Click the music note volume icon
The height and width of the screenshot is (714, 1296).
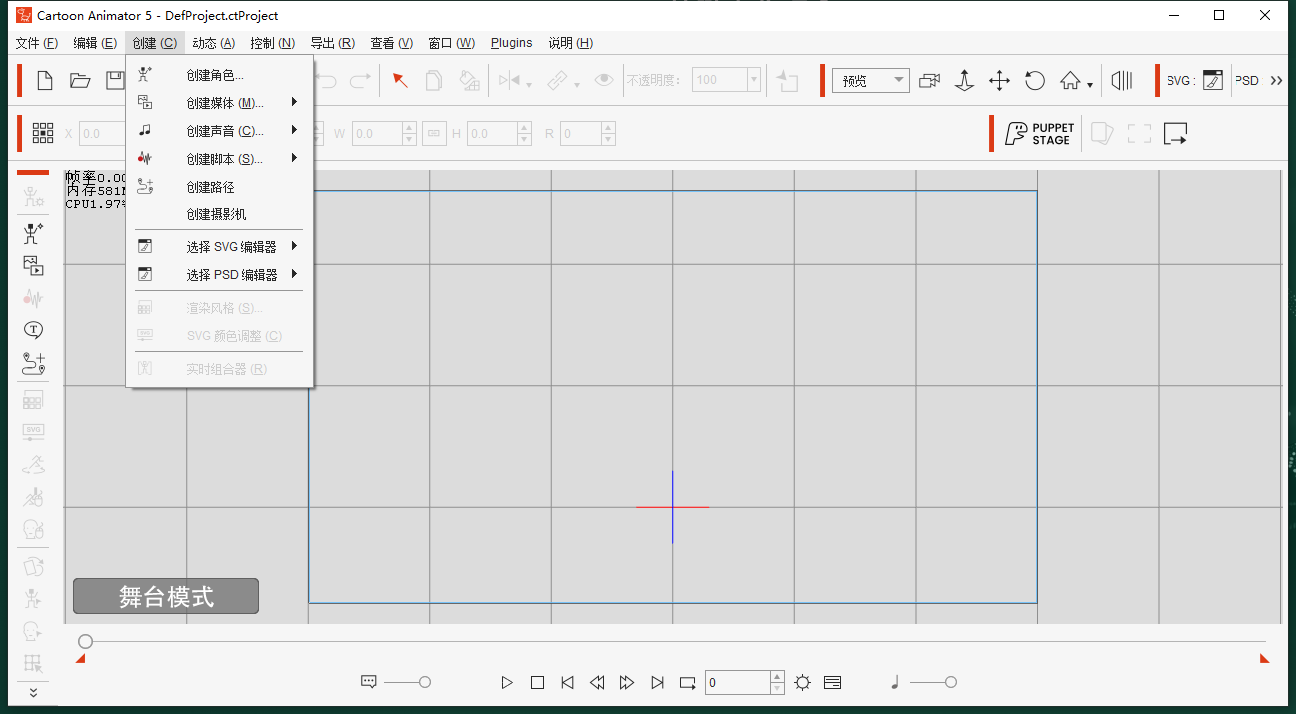(895, 682)
